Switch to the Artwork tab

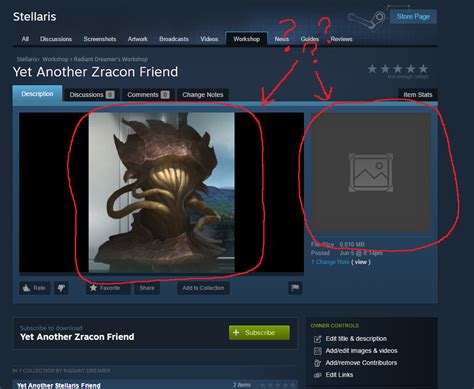[138, 39]
